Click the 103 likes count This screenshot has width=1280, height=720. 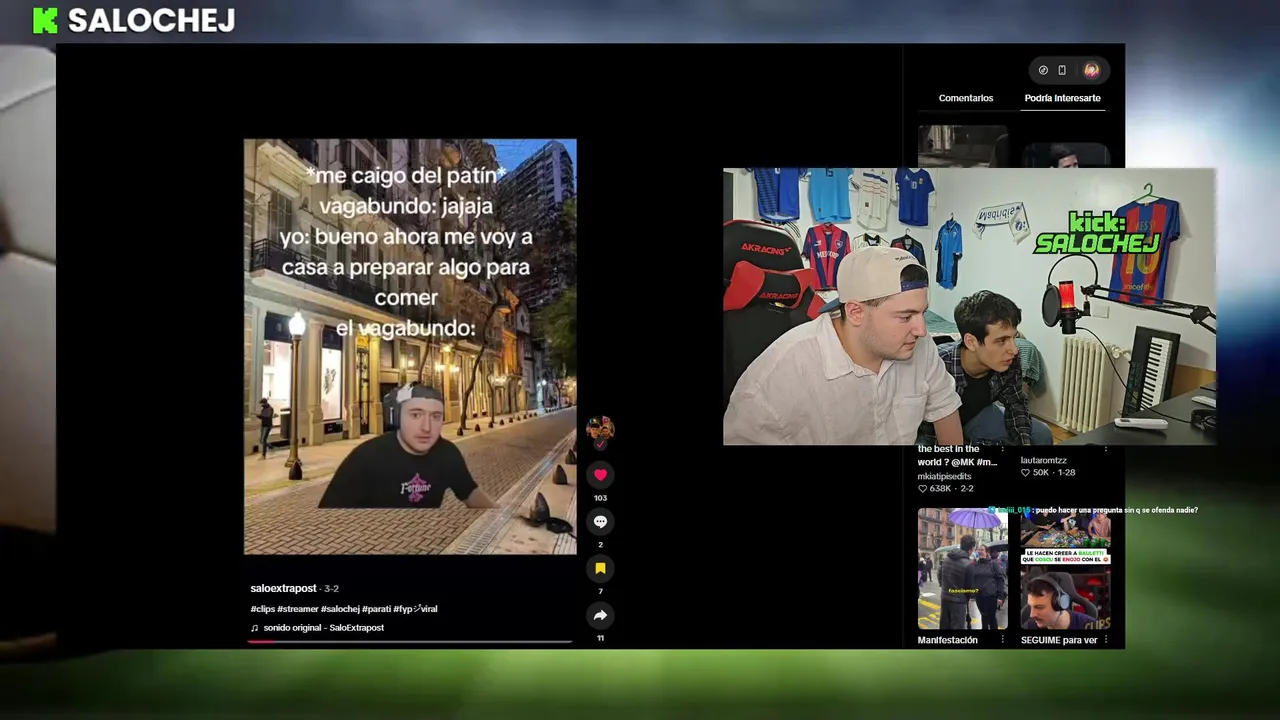(600, 498)
